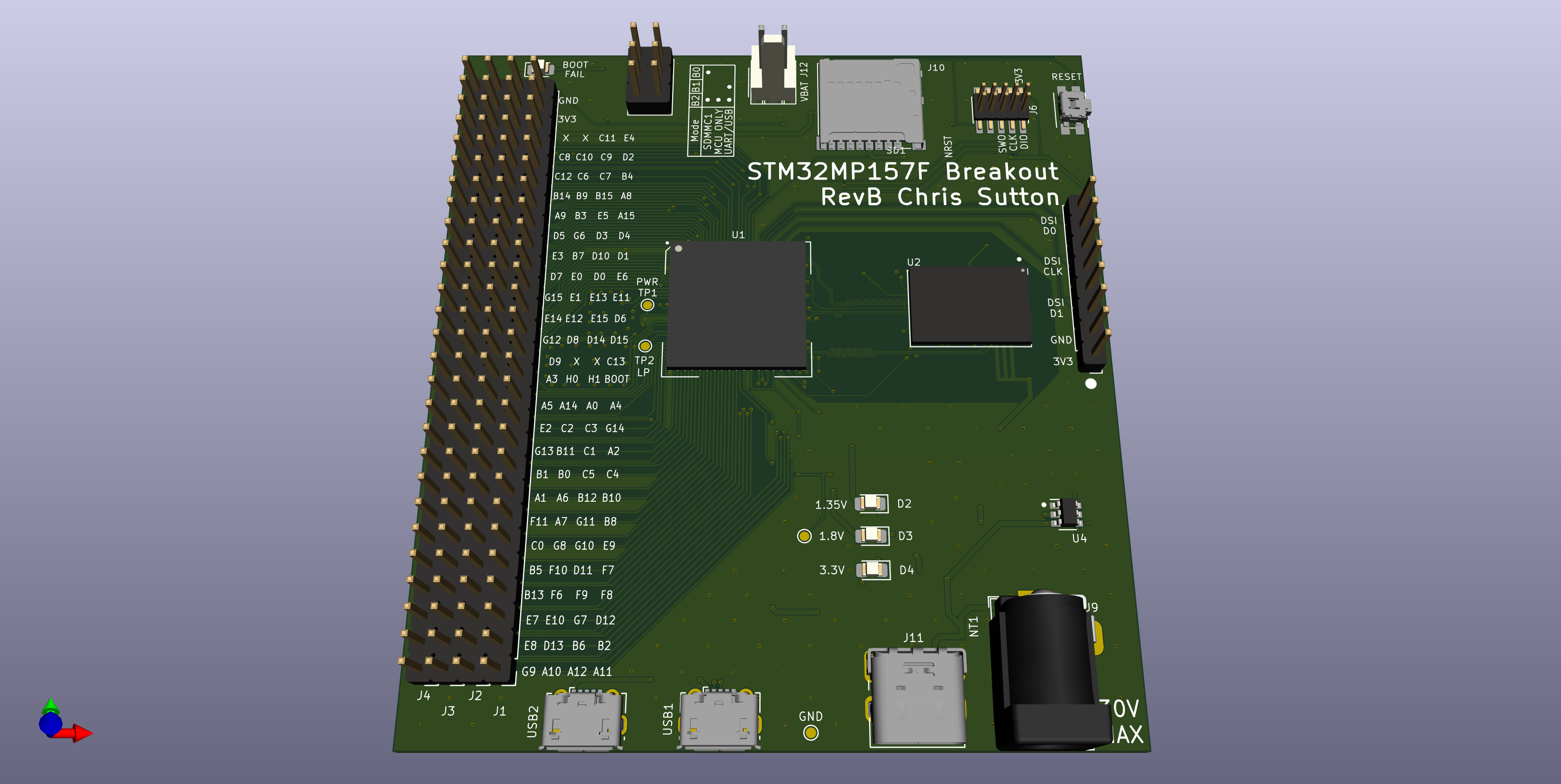This screenshot has width=1561, height=784.
Task: Click the D4 LED next to 3.3V
Action: coord(873,570)
